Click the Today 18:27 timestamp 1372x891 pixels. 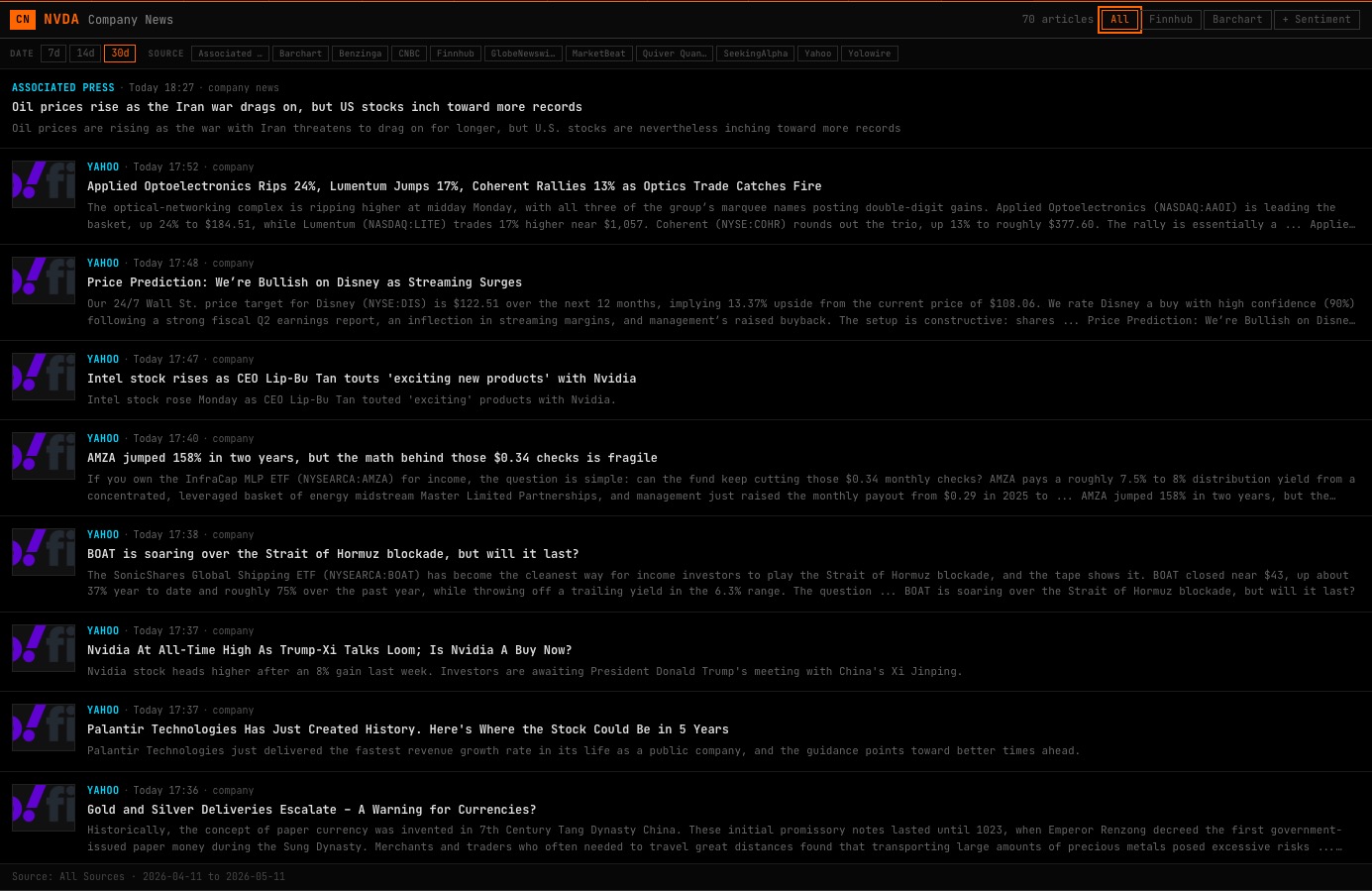tap(161, 88)
